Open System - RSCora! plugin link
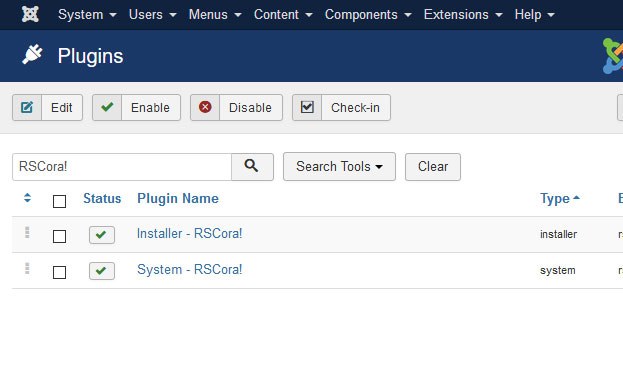Screen dimensions: 623x379 coord(190,269)
